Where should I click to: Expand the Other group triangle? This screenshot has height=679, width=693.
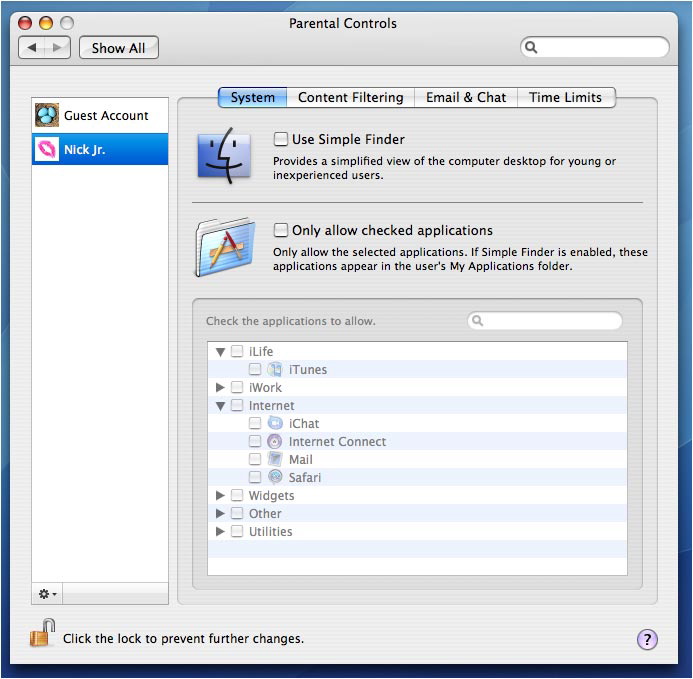coord(220,513)
